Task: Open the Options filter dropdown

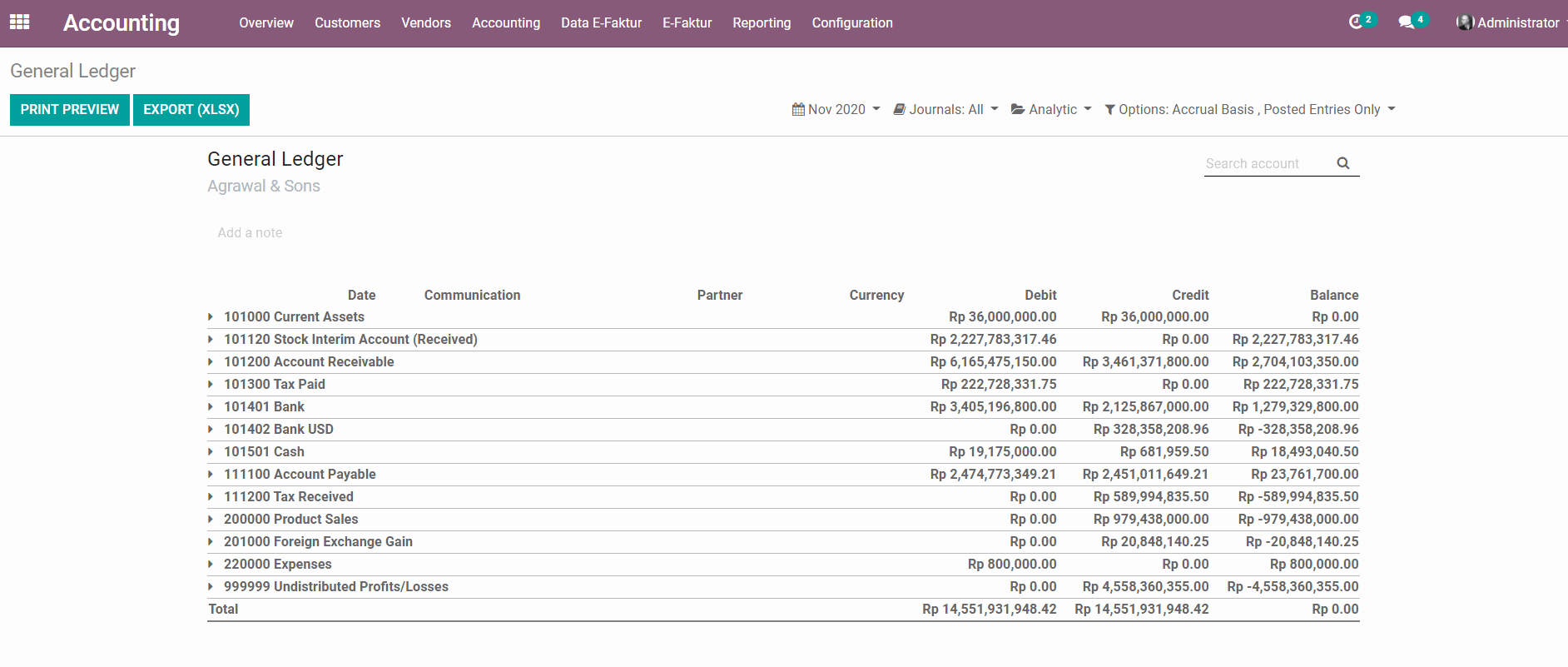Action: pyautogui.click(x=1249, y=109)
